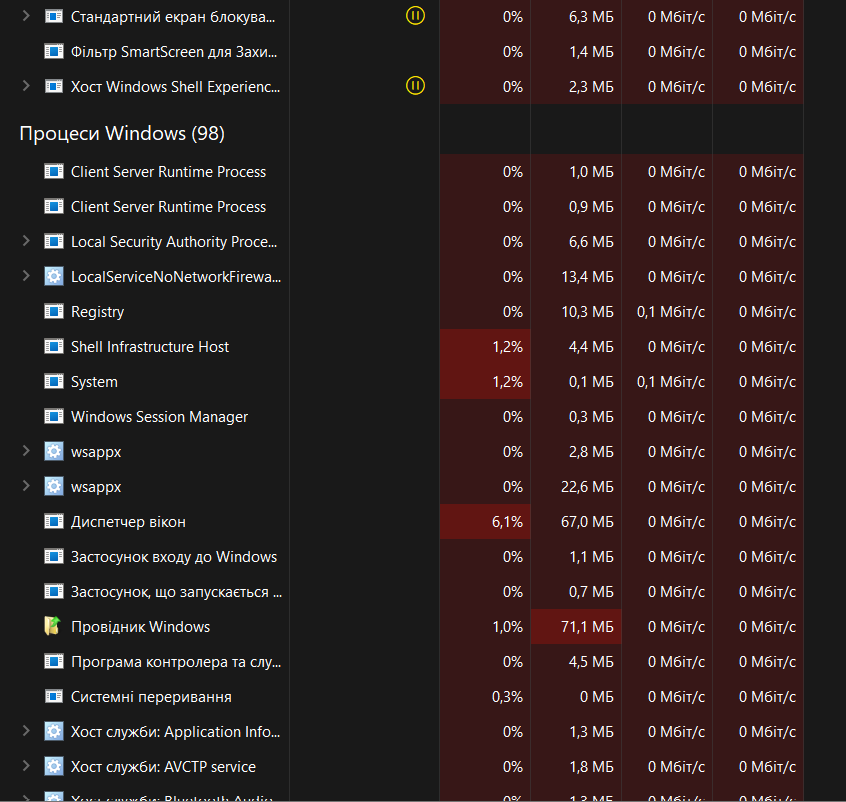Image resolution: width=846 pixels, height=802 pixels.
Task: Expand the LocalServiceNoNetworkFirewall group
Action: click(x=26, y=276)
